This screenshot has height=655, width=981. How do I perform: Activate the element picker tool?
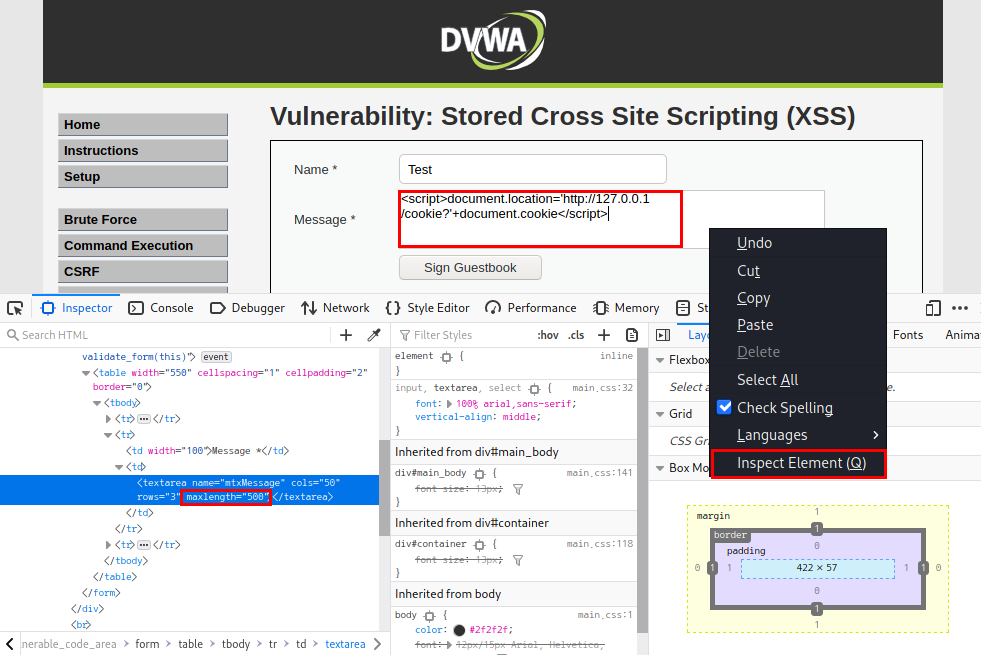[15, 308]
